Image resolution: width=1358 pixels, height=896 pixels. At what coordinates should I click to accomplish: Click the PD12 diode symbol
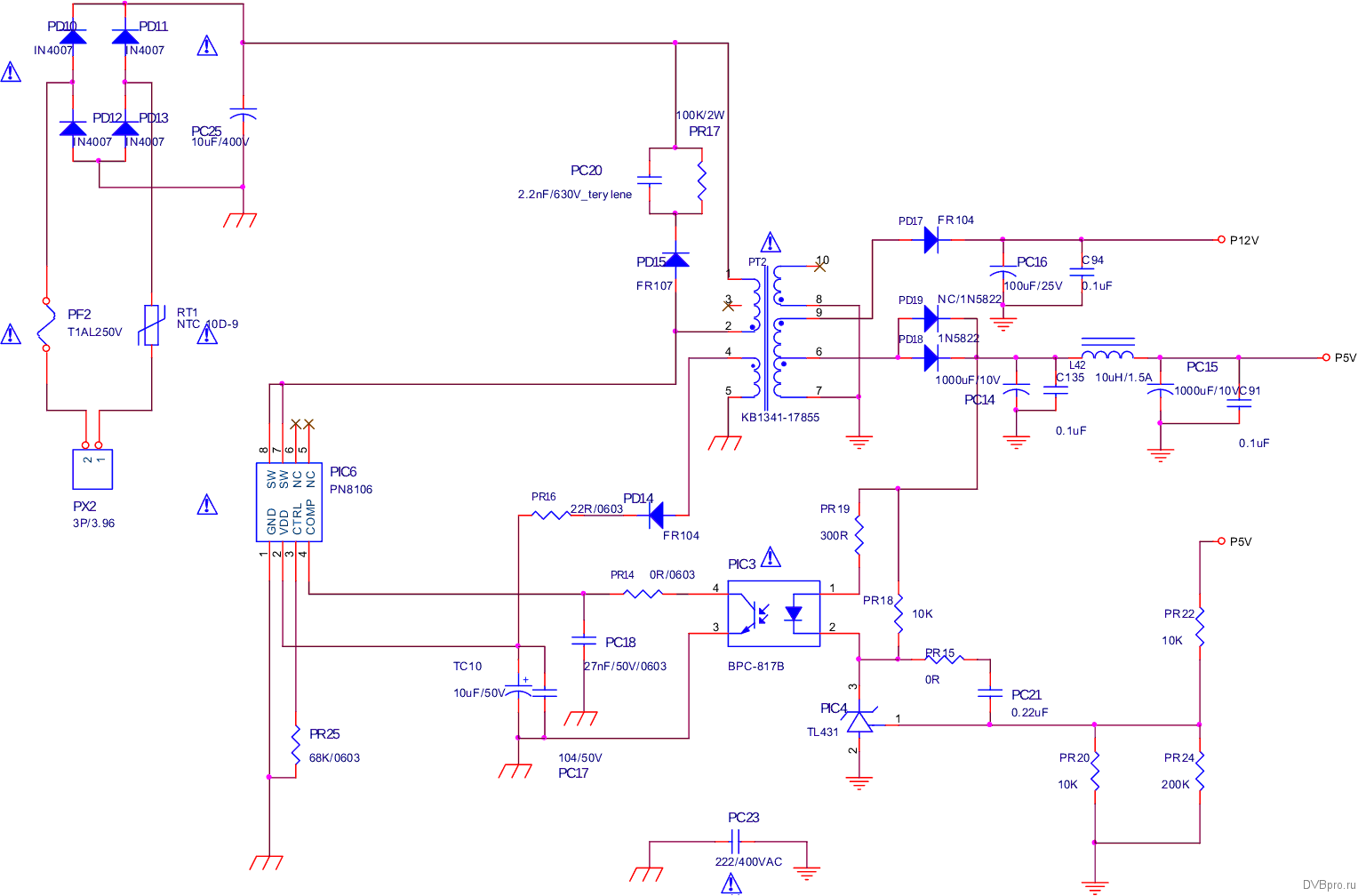click(x=73, y=128)
